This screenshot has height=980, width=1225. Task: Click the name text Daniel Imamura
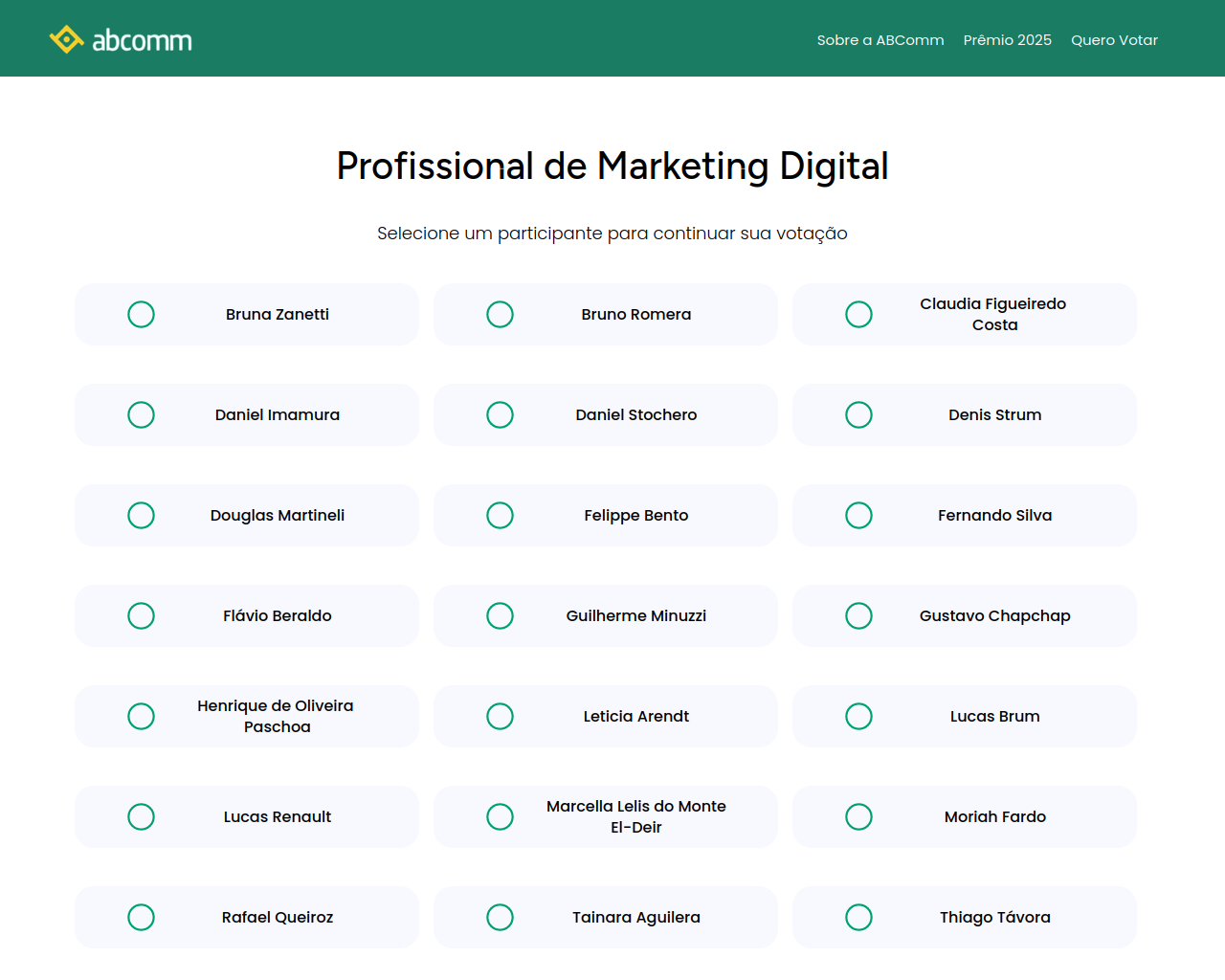point(278,414)
